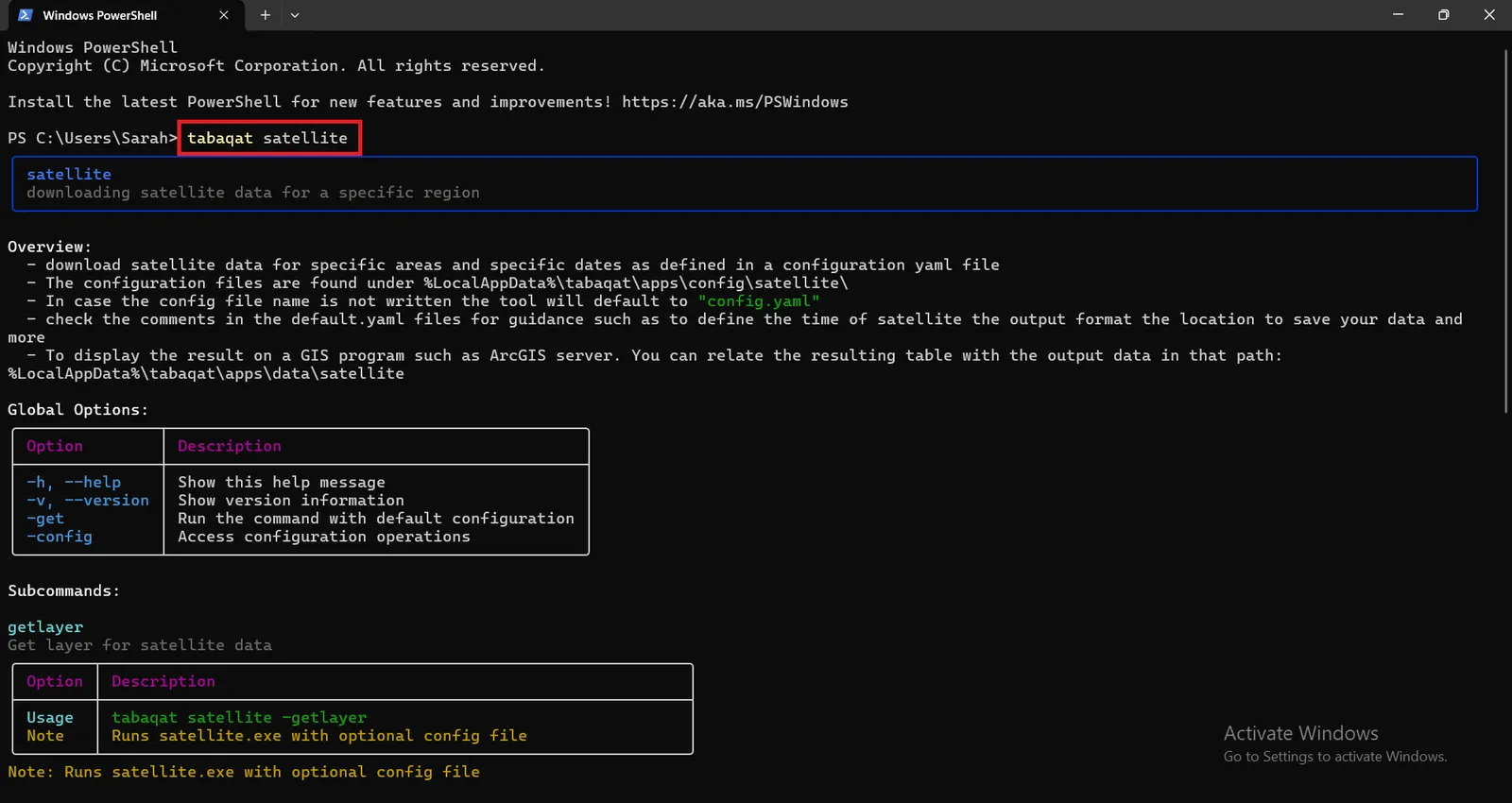This screenshot has width=1512, height=803.
Task: Click the PowerShell icon on the tab
Action: [x=26, y=15]
